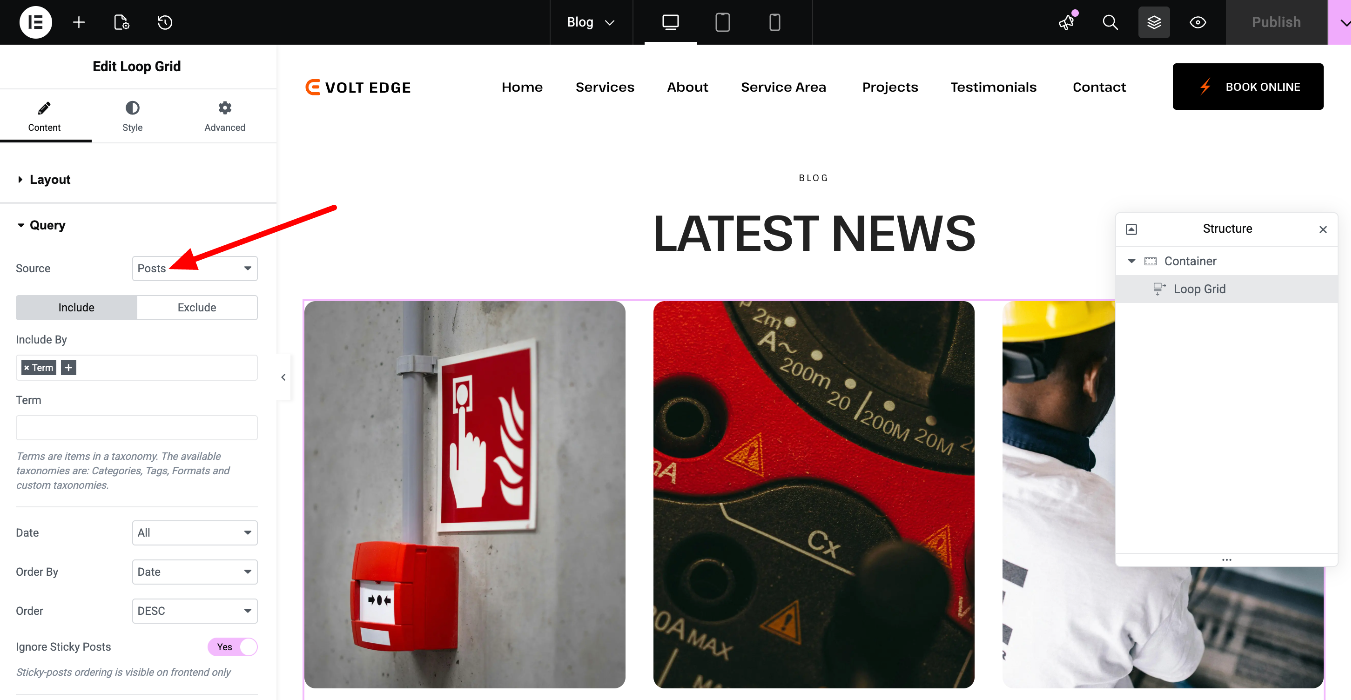This screenshot has height=700, width=1351.
Task: Click the Term input field
Action: pyautogui.click(x=137, y=428)
